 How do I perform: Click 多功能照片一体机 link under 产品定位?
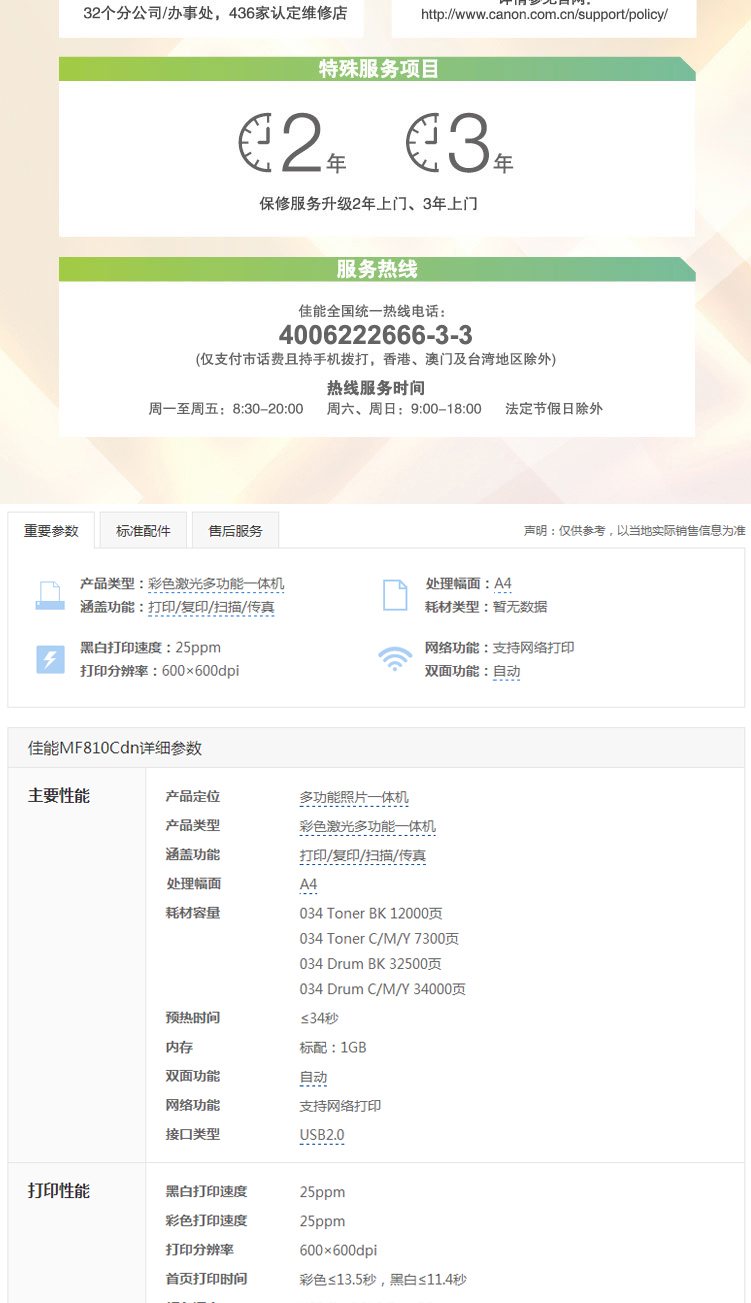click(354, 797)
